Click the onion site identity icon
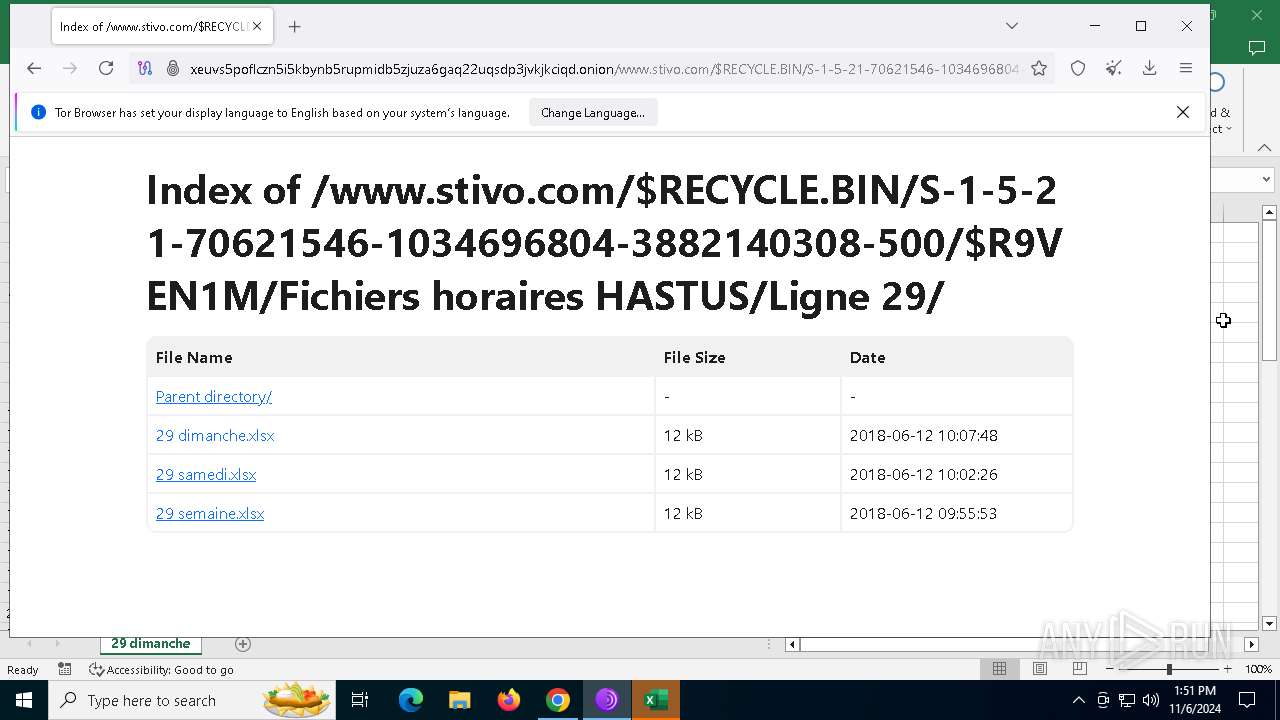Screen dimensions: 1280x720 [172, 68]
